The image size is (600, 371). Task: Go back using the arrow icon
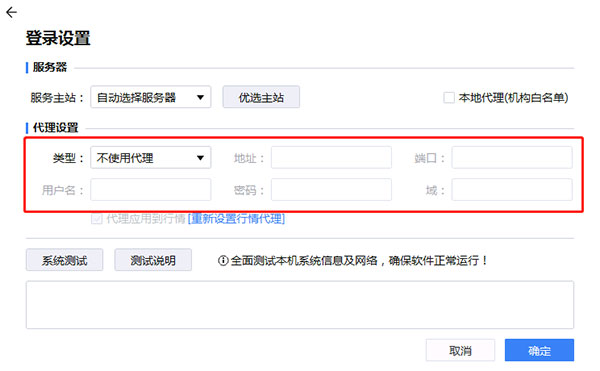point(11,13)
